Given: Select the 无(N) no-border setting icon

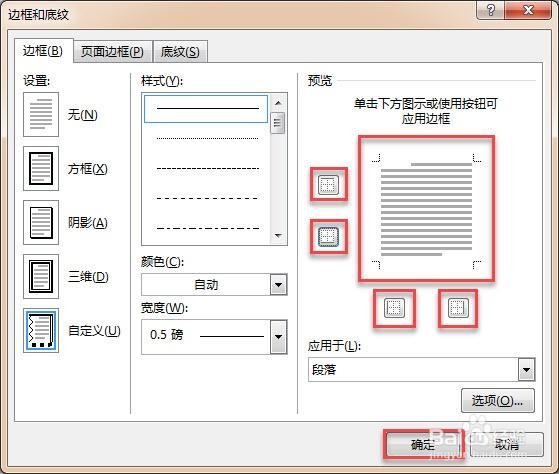Looking at the screenshot, I should click(41, 114).
